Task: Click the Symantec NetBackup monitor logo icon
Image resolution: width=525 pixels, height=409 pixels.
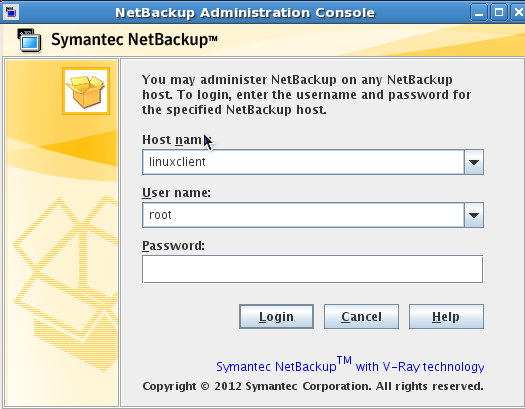Action: point(29,40)
